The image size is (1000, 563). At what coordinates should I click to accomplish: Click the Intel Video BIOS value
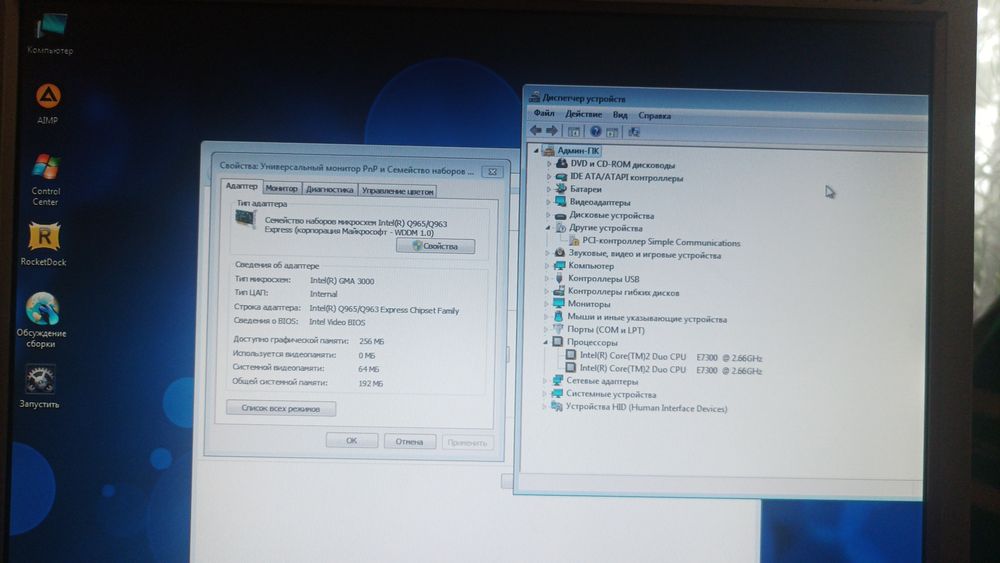pos(337,322)
